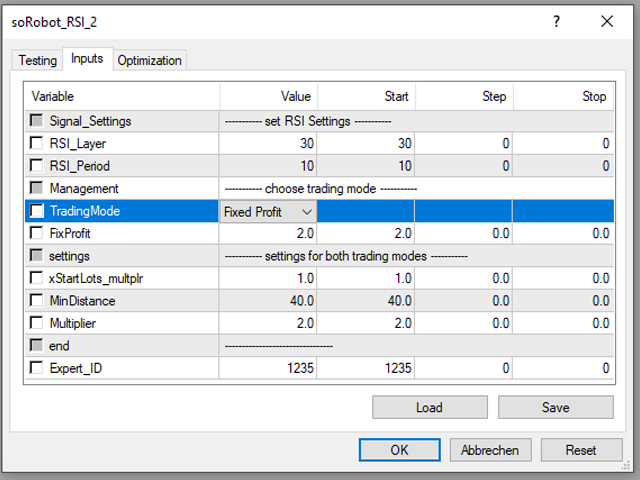Toggle the end row checkbox

click(36, 345)
